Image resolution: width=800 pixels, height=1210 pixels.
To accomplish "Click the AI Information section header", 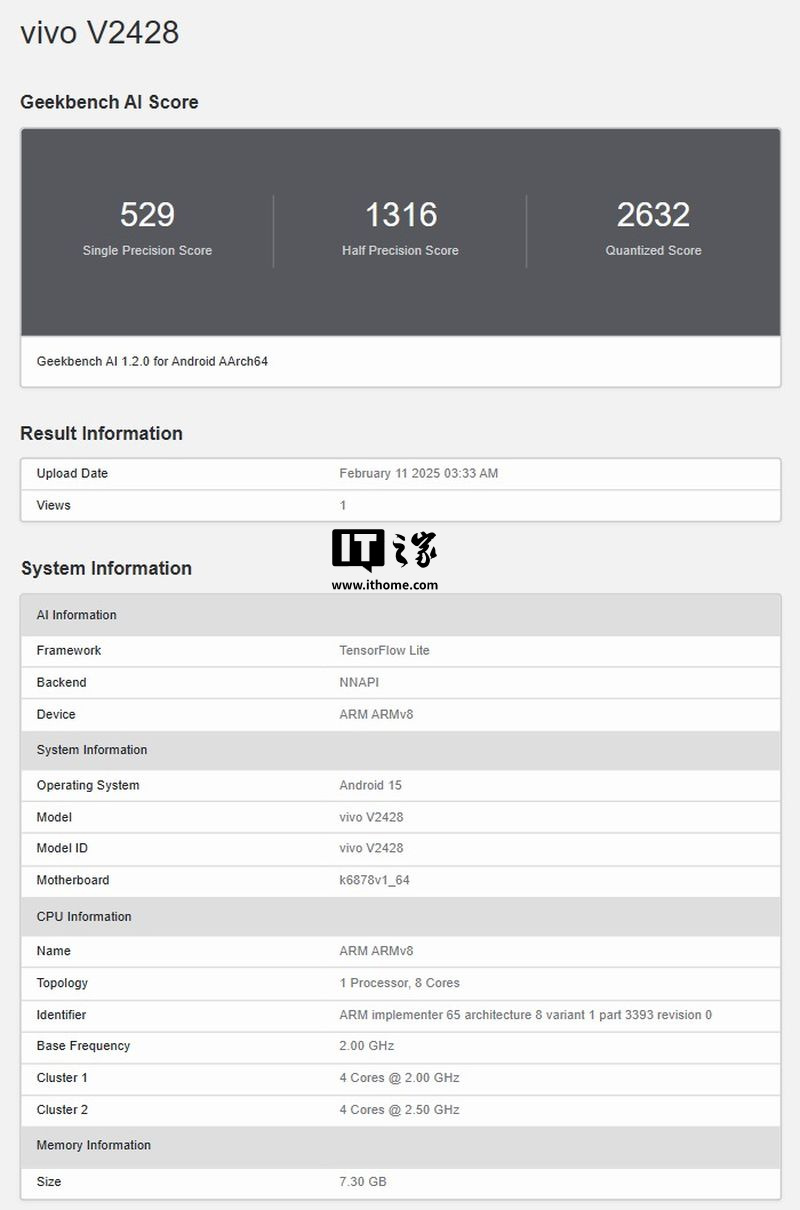I will 77,615.
